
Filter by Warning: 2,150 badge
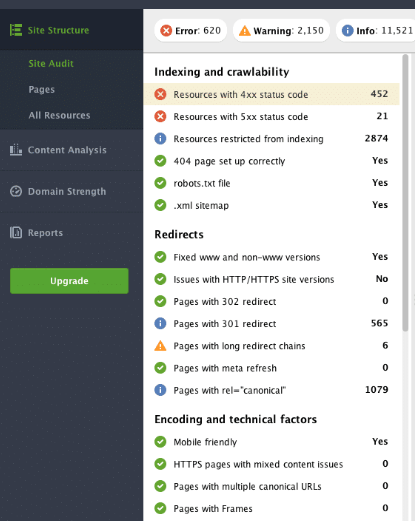tap(281, 31)
